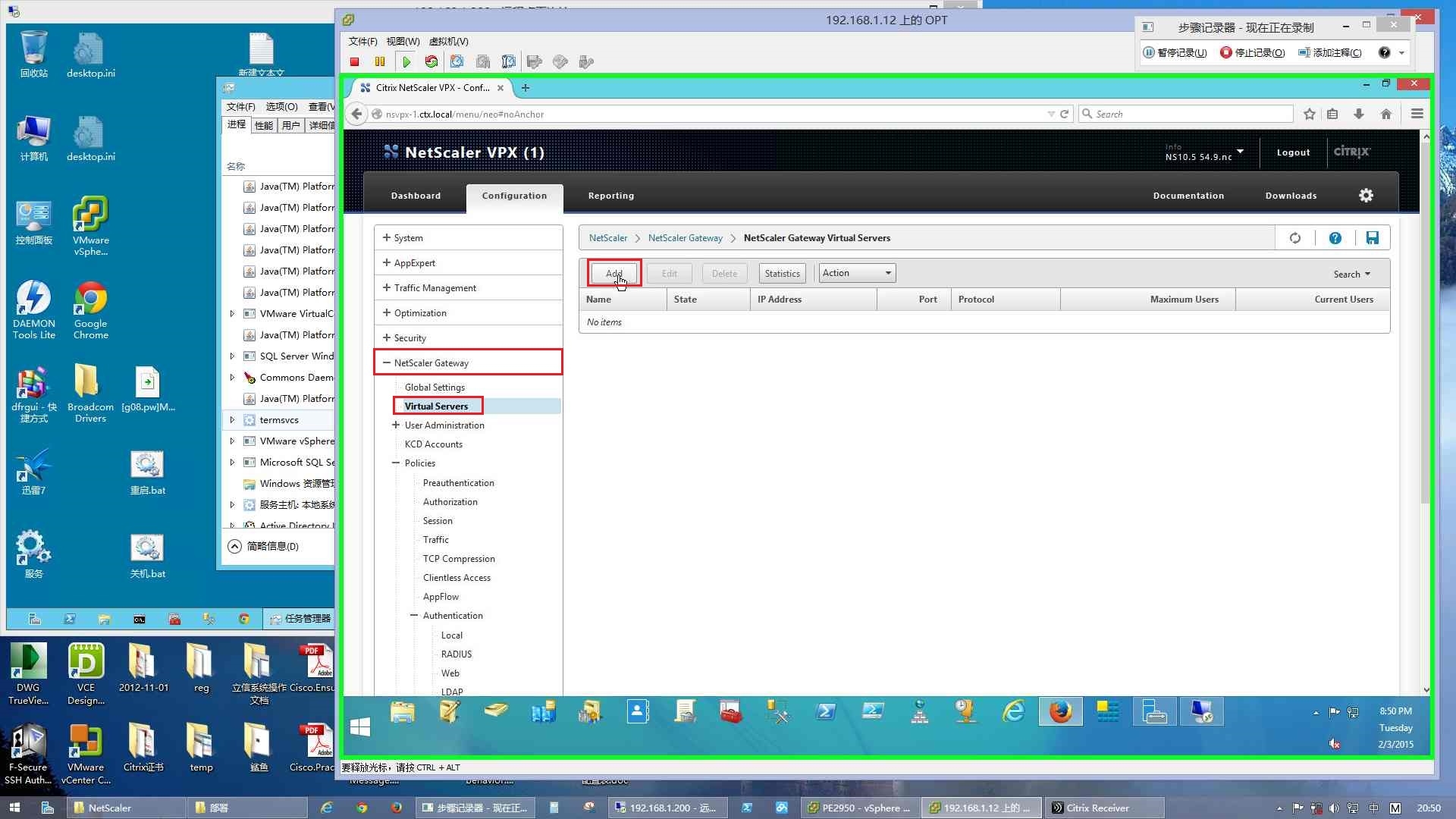Click the VM reset icon in toolbar
Image resolution: width=1456 pixels, height=819 pixels.
(431, 62)
